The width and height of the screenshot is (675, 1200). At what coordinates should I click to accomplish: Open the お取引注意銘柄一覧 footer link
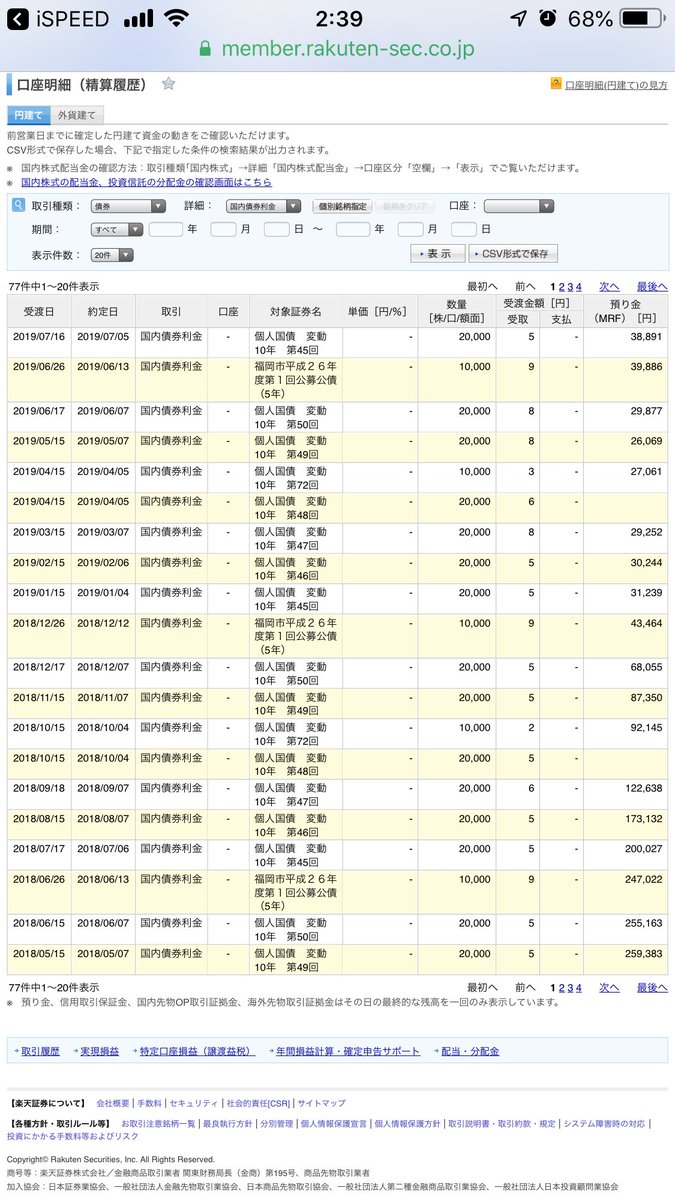point(159,1123)
